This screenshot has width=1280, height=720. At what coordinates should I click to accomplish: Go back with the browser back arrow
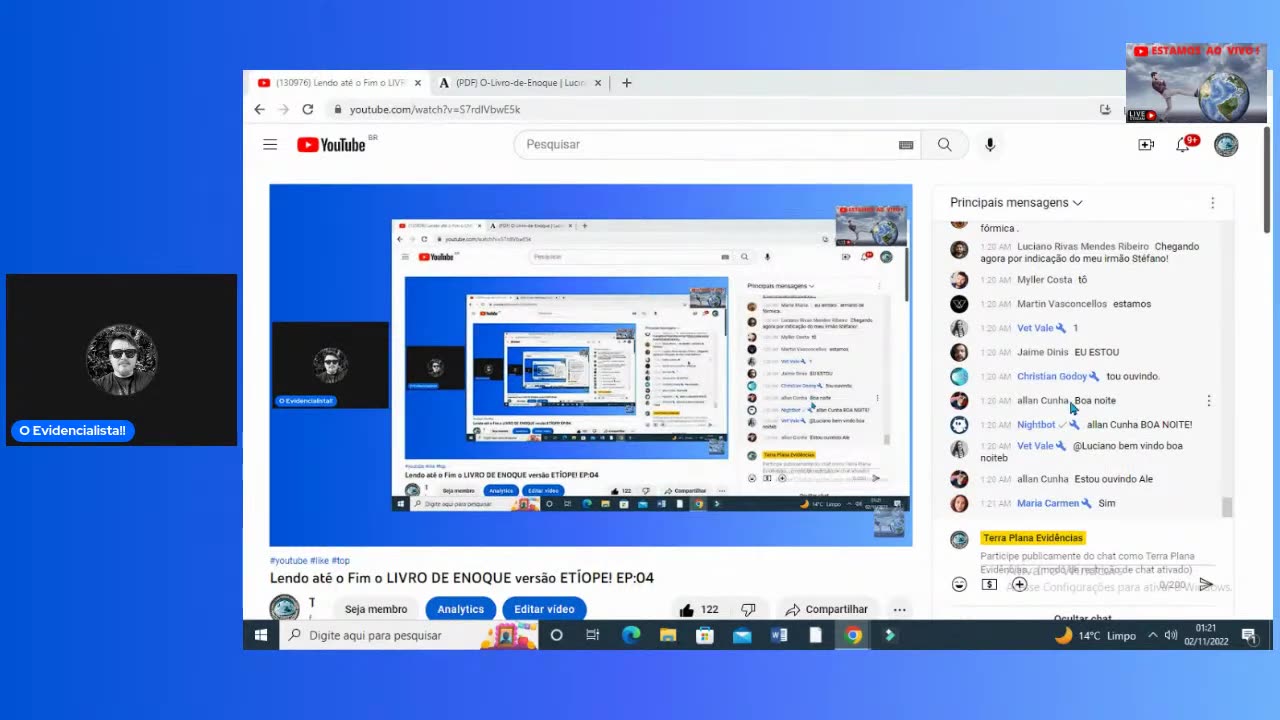260,109
